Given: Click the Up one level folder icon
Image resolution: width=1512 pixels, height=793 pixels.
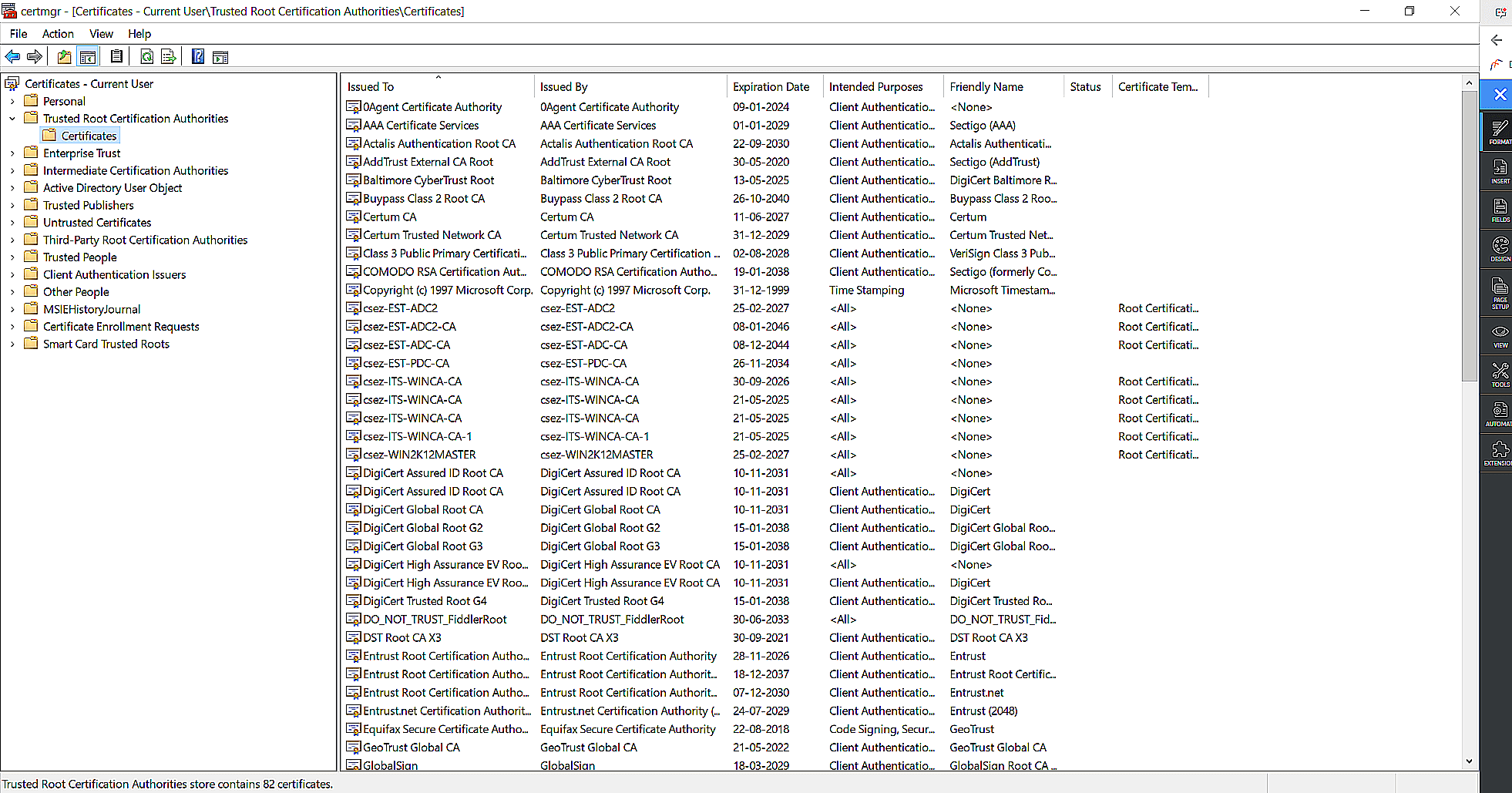Looking at the screenshot, I should click(x=64, y=56).
